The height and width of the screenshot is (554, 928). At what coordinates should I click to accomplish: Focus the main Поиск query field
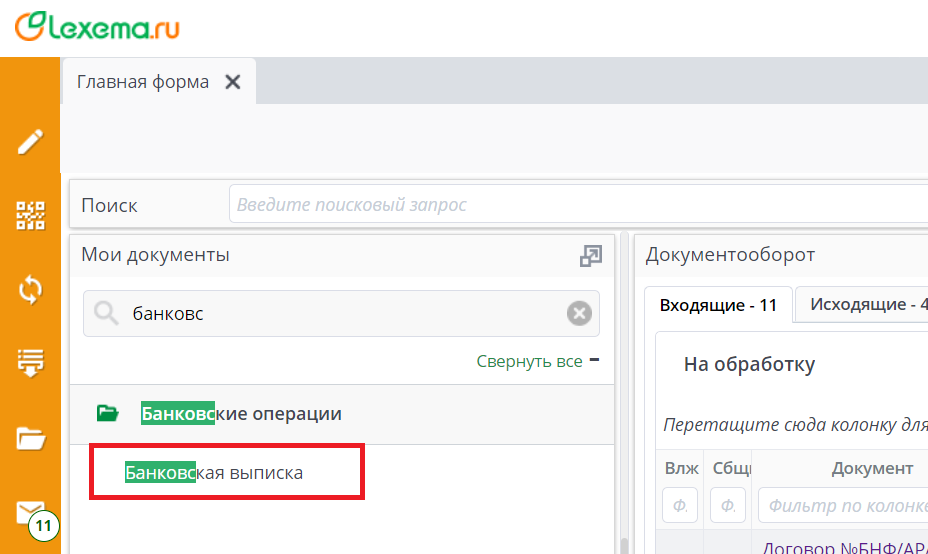578,205
